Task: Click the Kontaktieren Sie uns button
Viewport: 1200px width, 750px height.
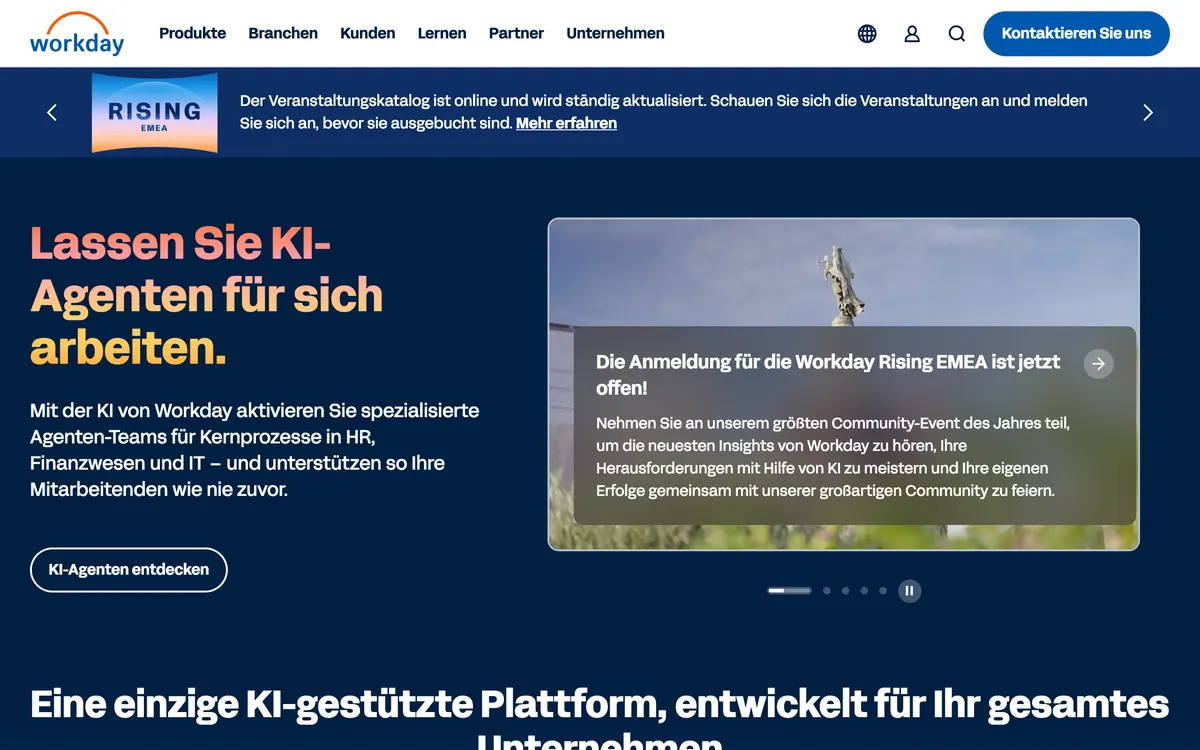Action: 1076,34
